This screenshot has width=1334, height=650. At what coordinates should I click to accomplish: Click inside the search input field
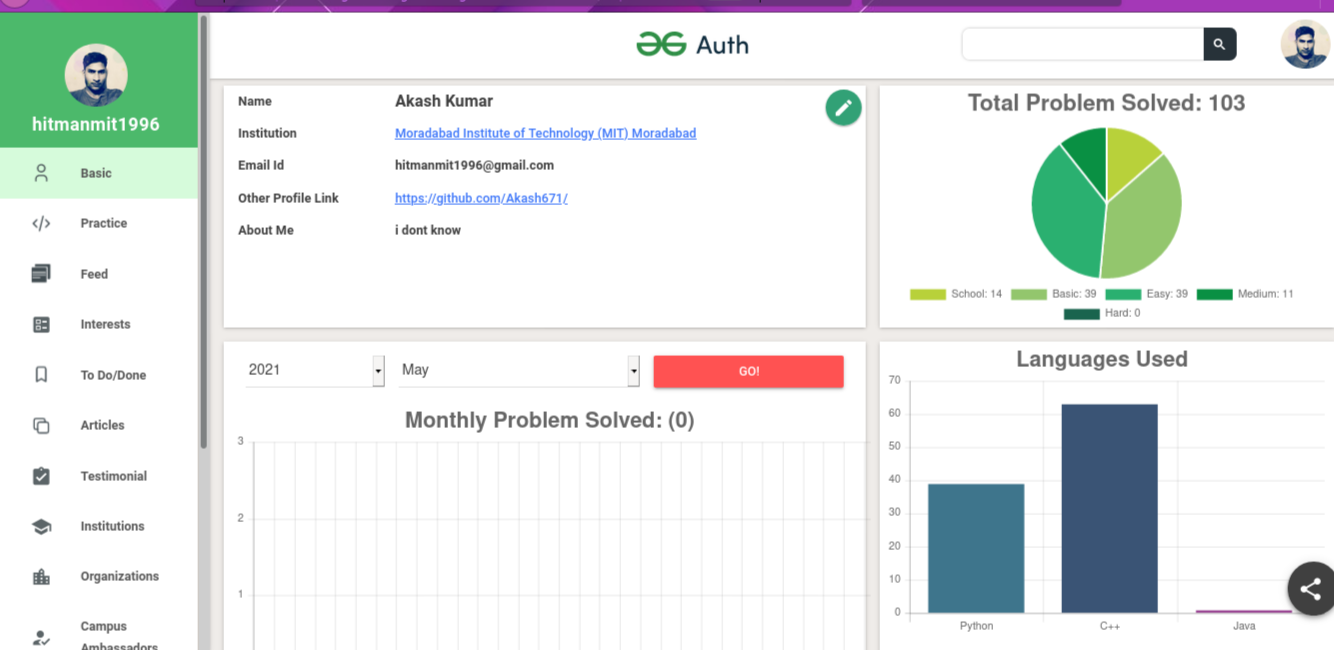[x=1082, y=44]
